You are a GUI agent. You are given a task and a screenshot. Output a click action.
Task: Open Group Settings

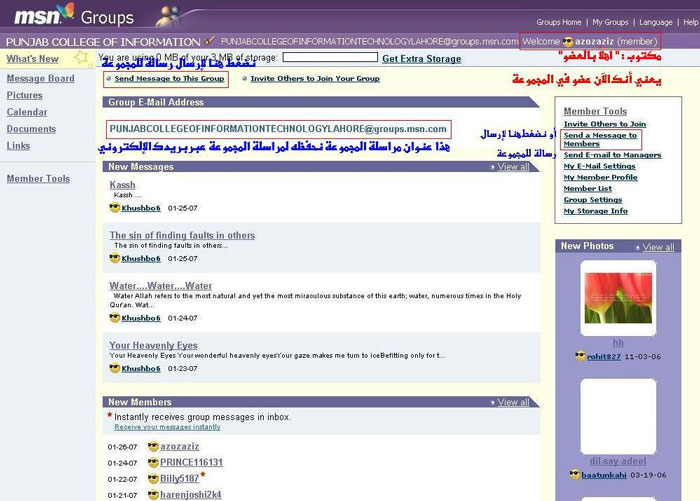coord(592,200)
